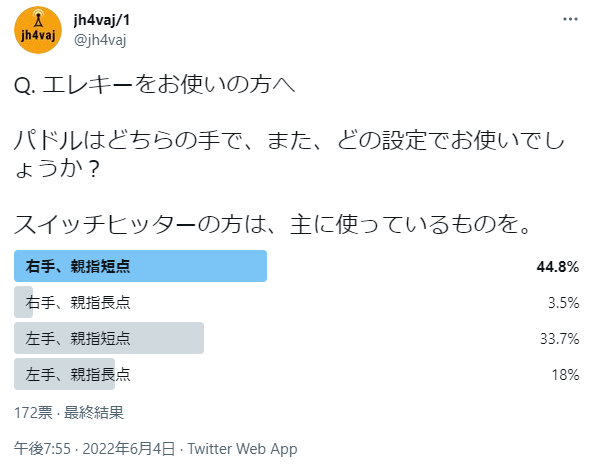The width and height of the screenshot is (590, 465).
Task: Click the 33.7% result percentage
Action: (x=560, y=339)
